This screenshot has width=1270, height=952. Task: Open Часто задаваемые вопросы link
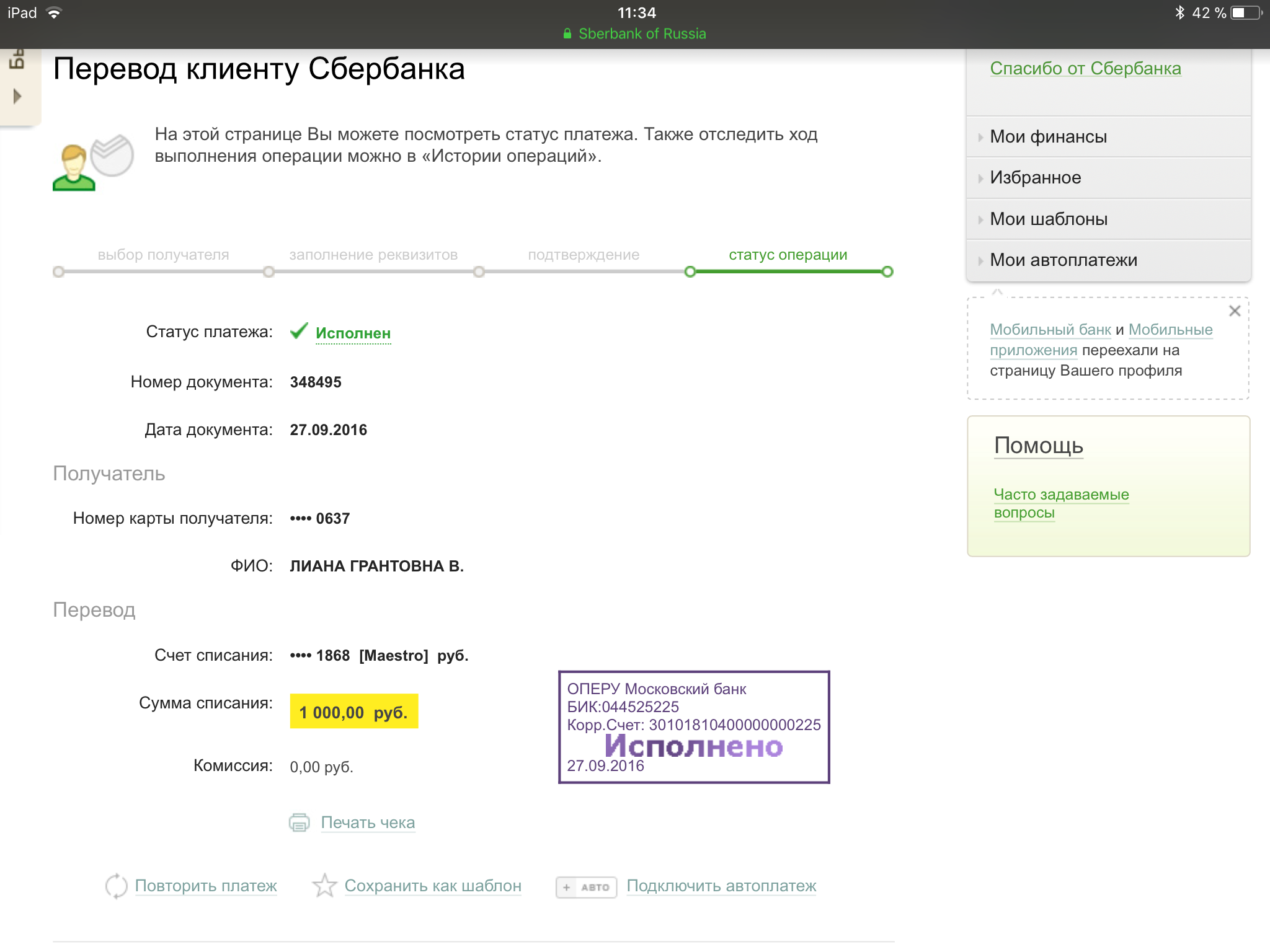1060,503
